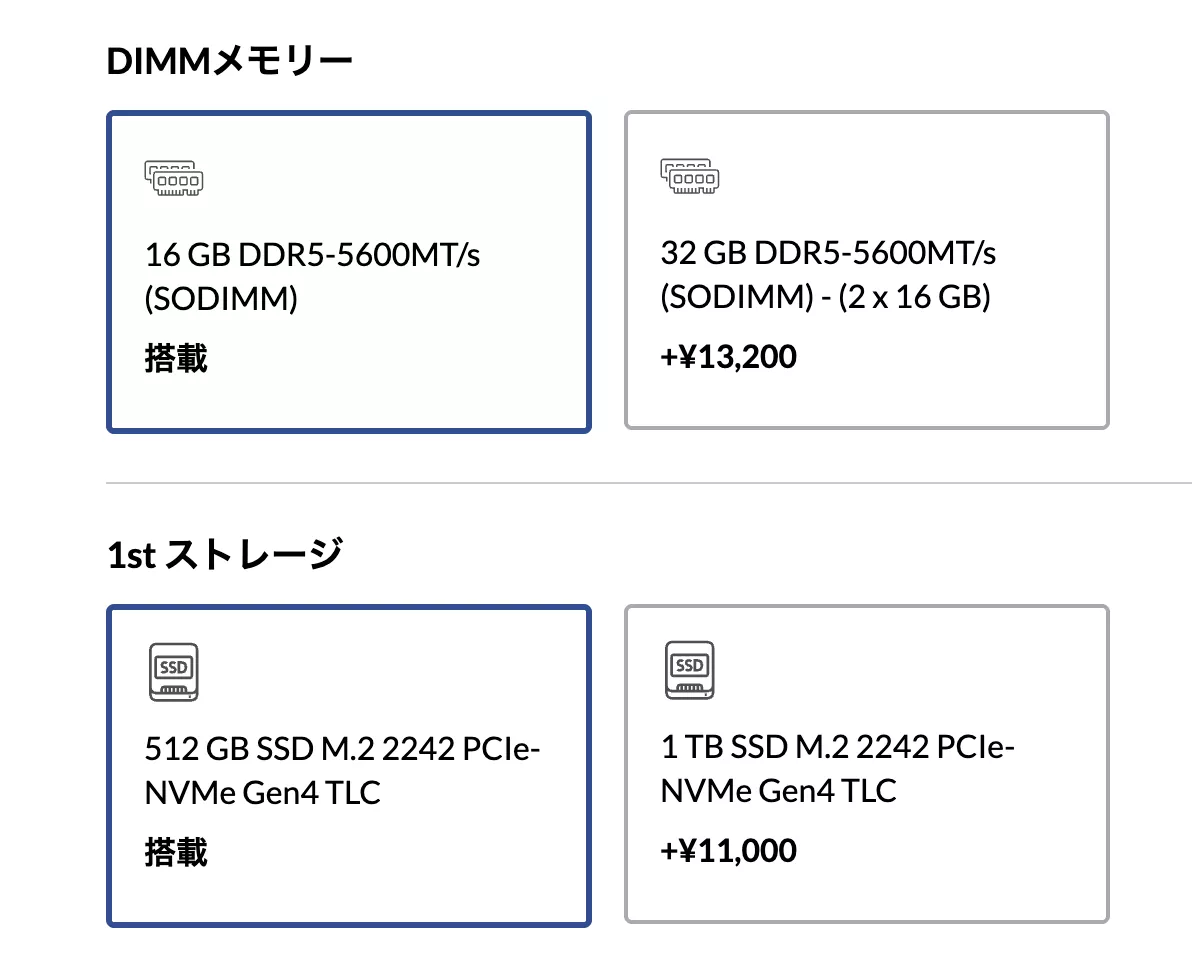Image resolution: width=1192 pixels, height=966 pixels.
Task: Click 搭載 label in the 16 GB memory card
Action: pyautogui.click(x=176, y=358)
